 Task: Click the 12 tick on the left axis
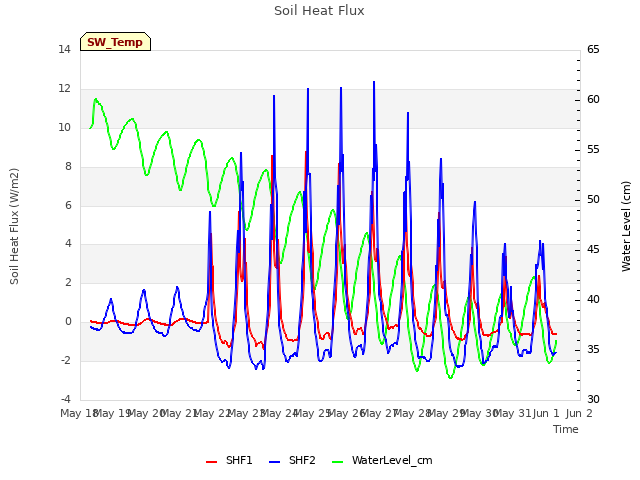(64, 88)
